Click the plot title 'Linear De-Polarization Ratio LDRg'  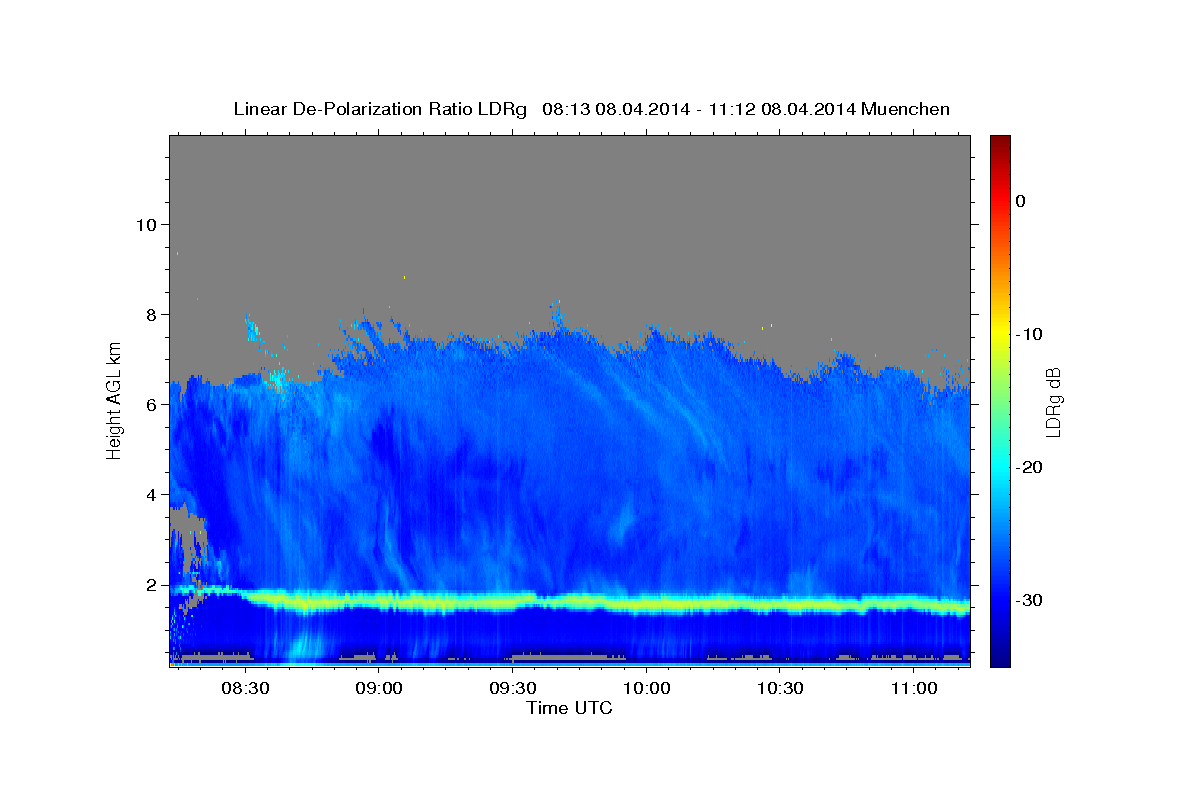379,109
